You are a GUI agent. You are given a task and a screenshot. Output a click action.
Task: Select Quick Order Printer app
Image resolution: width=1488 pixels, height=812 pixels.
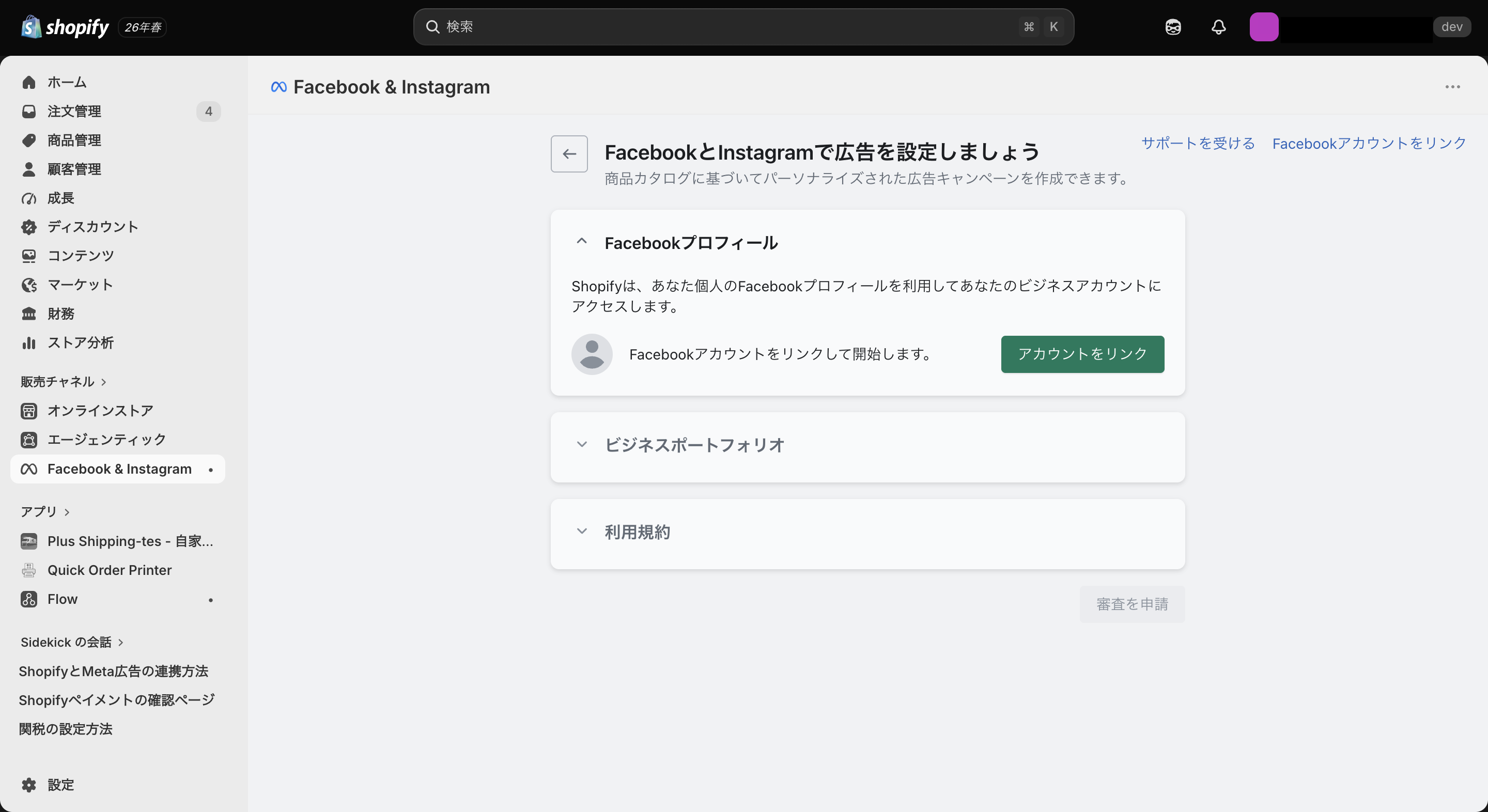[118, 570]
